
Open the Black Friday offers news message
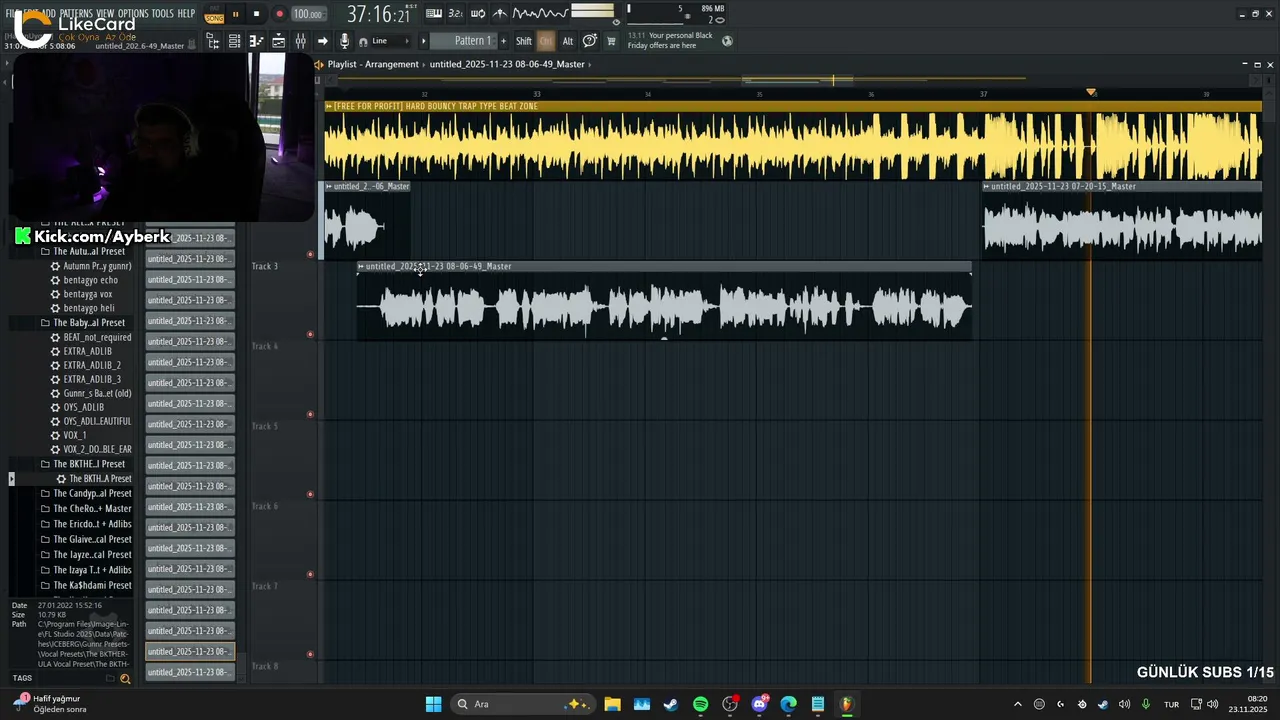tap(670, 40)
